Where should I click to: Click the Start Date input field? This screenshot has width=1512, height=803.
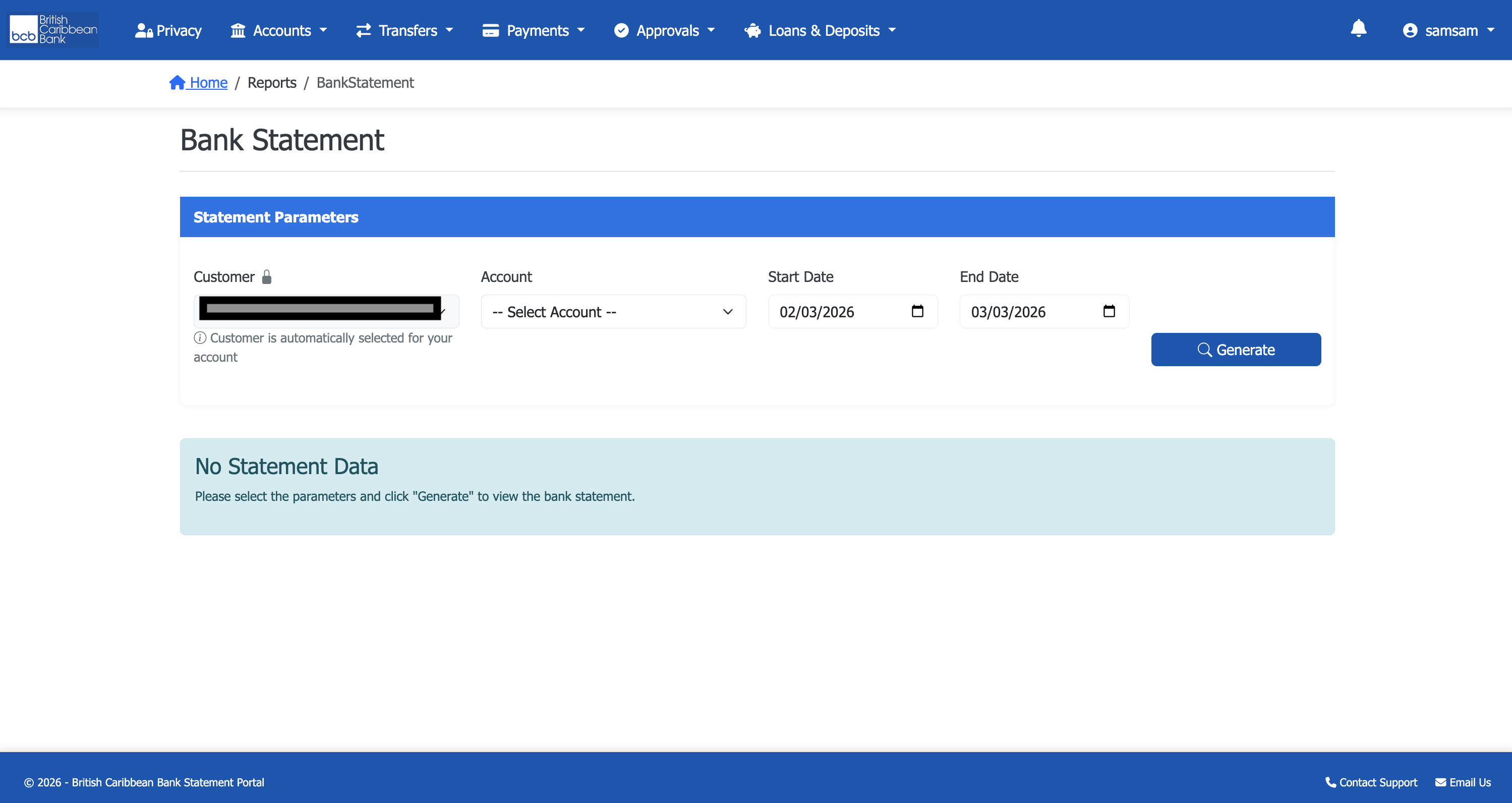pyautogui.click(x=834, y=312)
